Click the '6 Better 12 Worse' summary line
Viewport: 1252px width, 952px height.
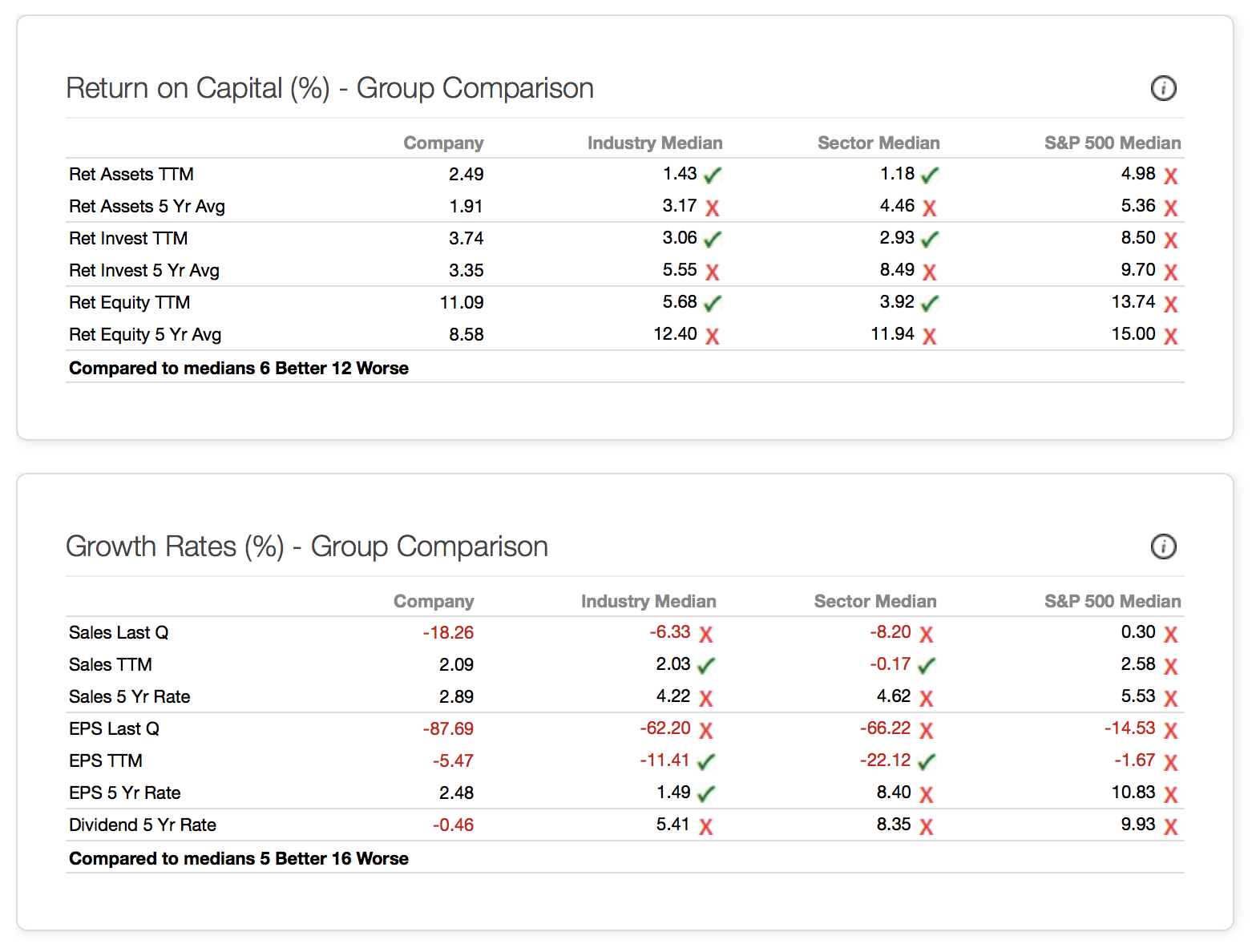tap(239, 368)
